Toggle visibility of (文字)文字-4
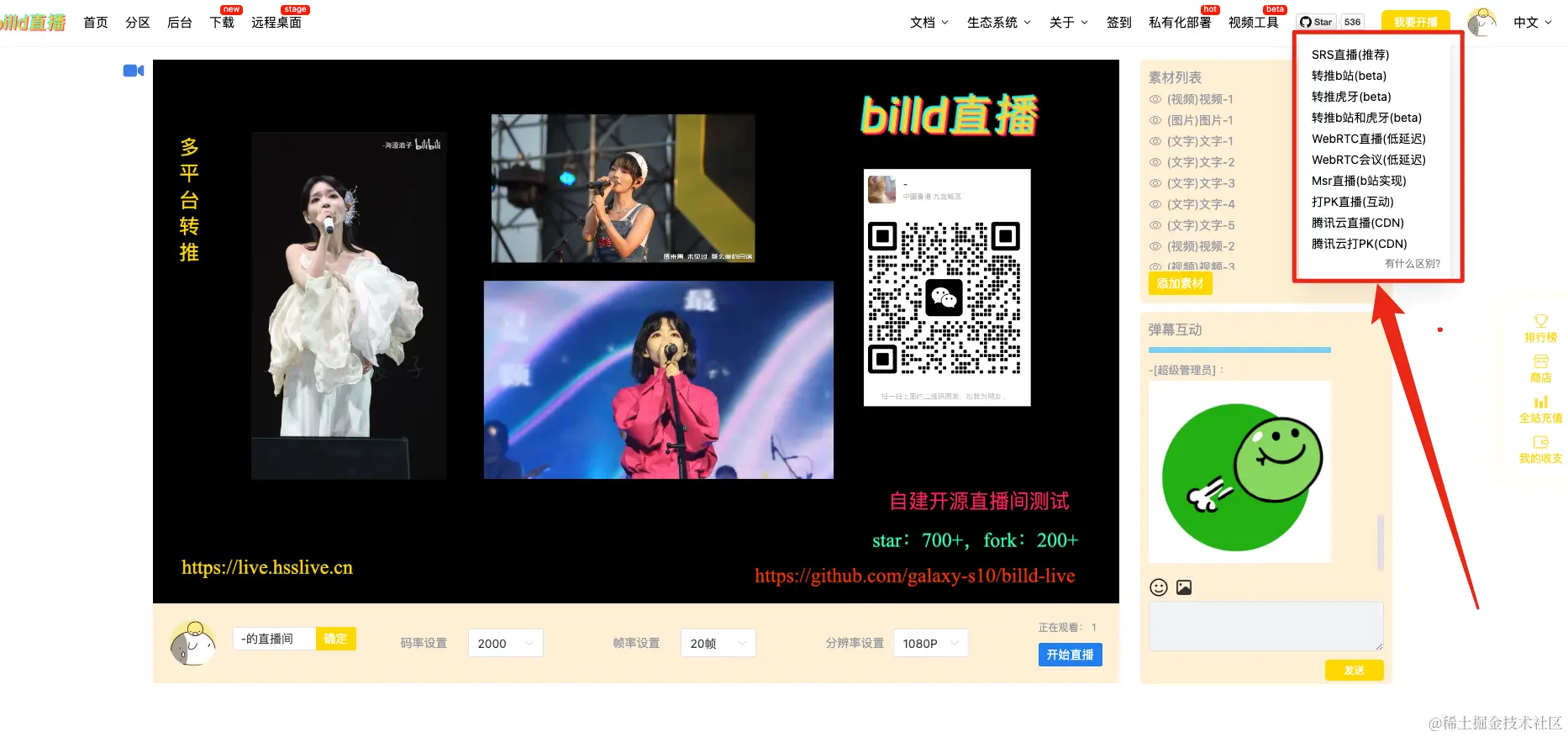 tap(1155, 204)
